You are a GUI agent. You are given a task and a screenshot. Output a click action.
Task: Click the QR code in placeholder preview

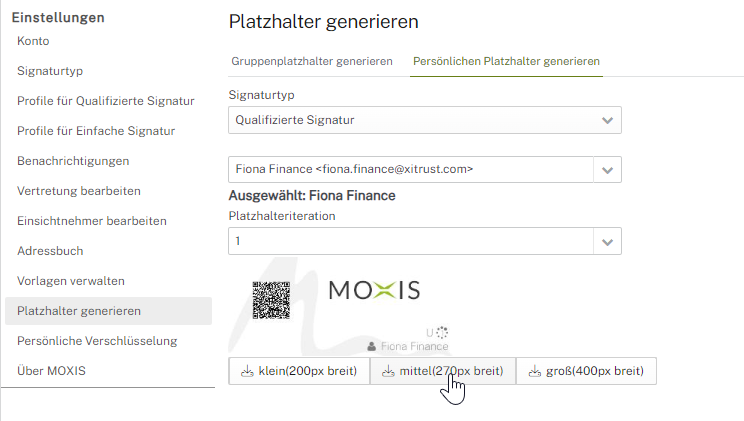tap(271, 300)
